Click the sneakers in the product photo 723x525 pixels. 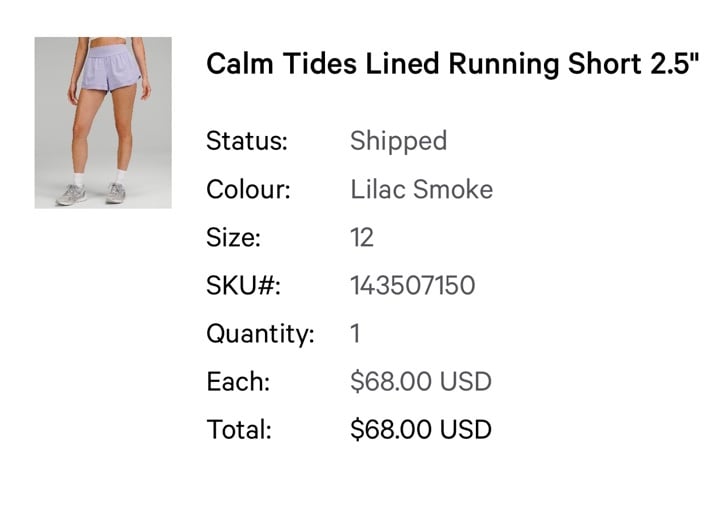[91, 194]
